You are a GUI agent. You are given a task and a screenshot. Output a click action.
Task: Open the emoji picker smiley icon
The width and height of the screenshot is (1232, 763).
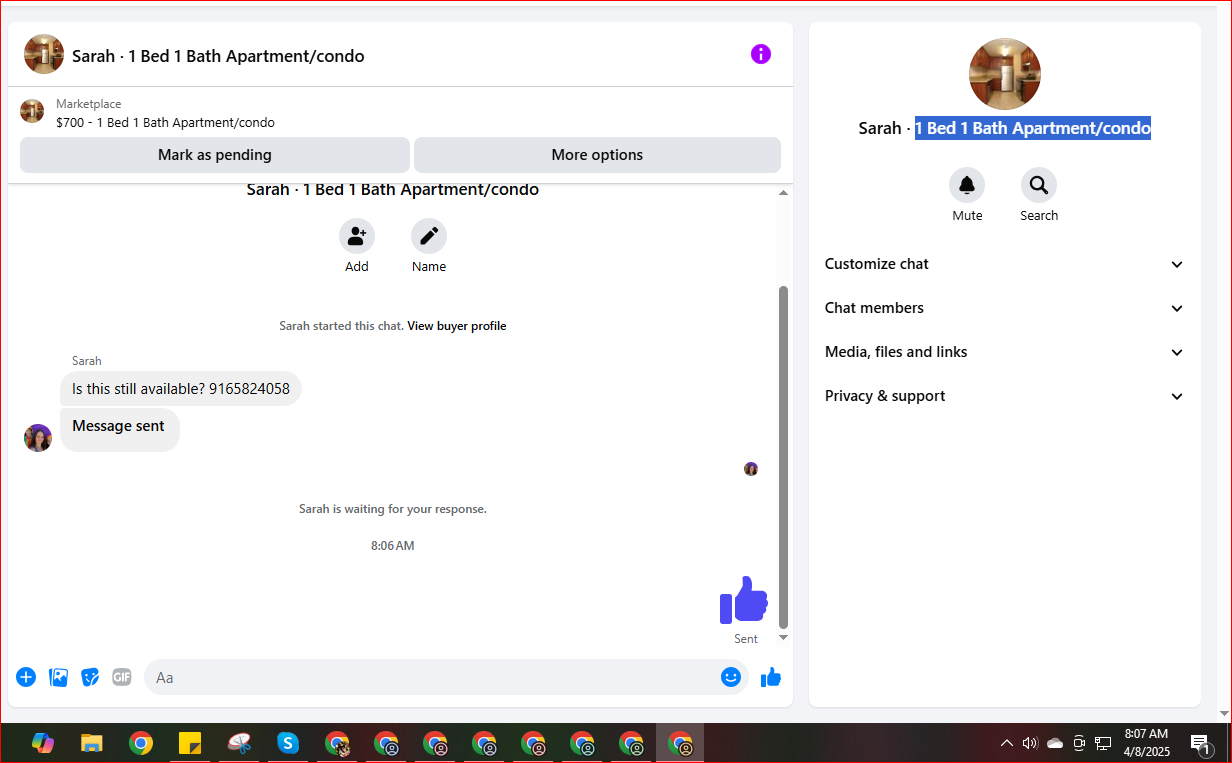pyautogui.click(x=731, y=677)
